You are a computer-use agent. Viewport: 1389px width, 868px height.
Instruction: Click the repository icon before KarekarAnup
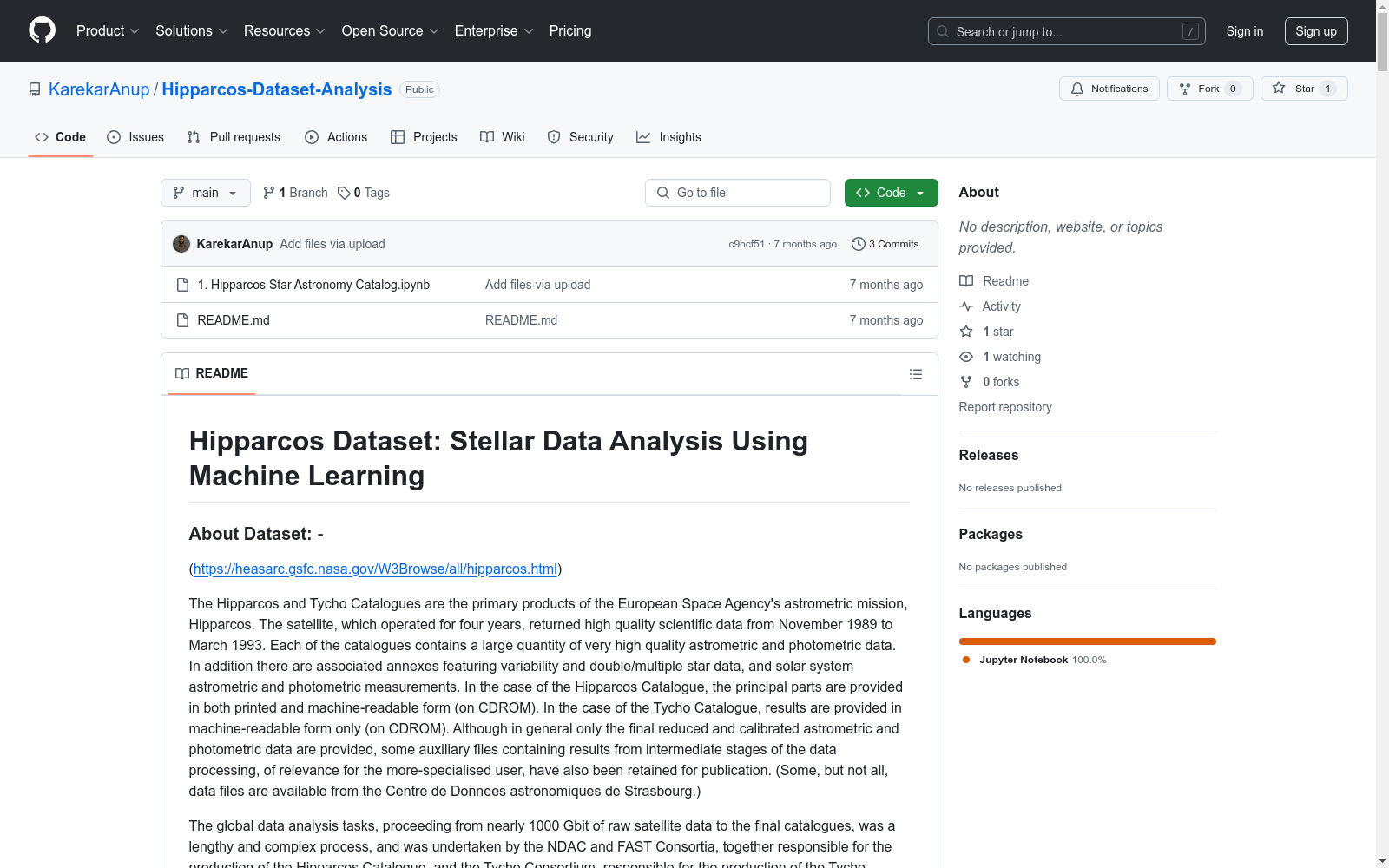35,89
